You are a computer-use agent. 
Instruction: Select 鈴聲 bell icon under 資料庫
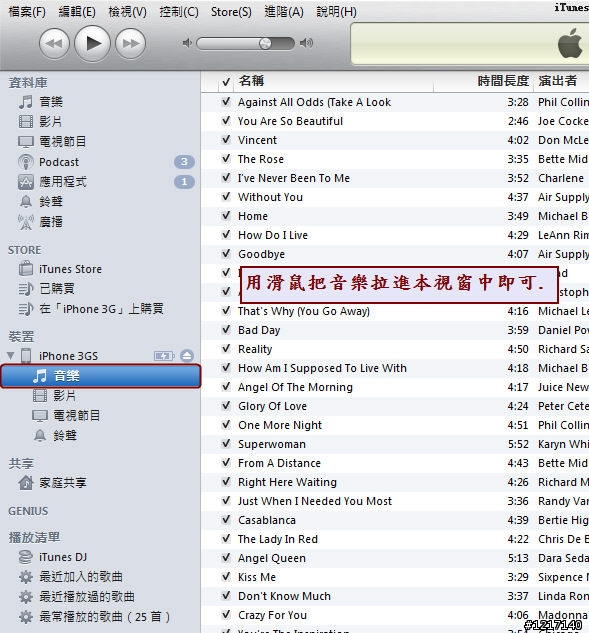[x=26, y=201]
